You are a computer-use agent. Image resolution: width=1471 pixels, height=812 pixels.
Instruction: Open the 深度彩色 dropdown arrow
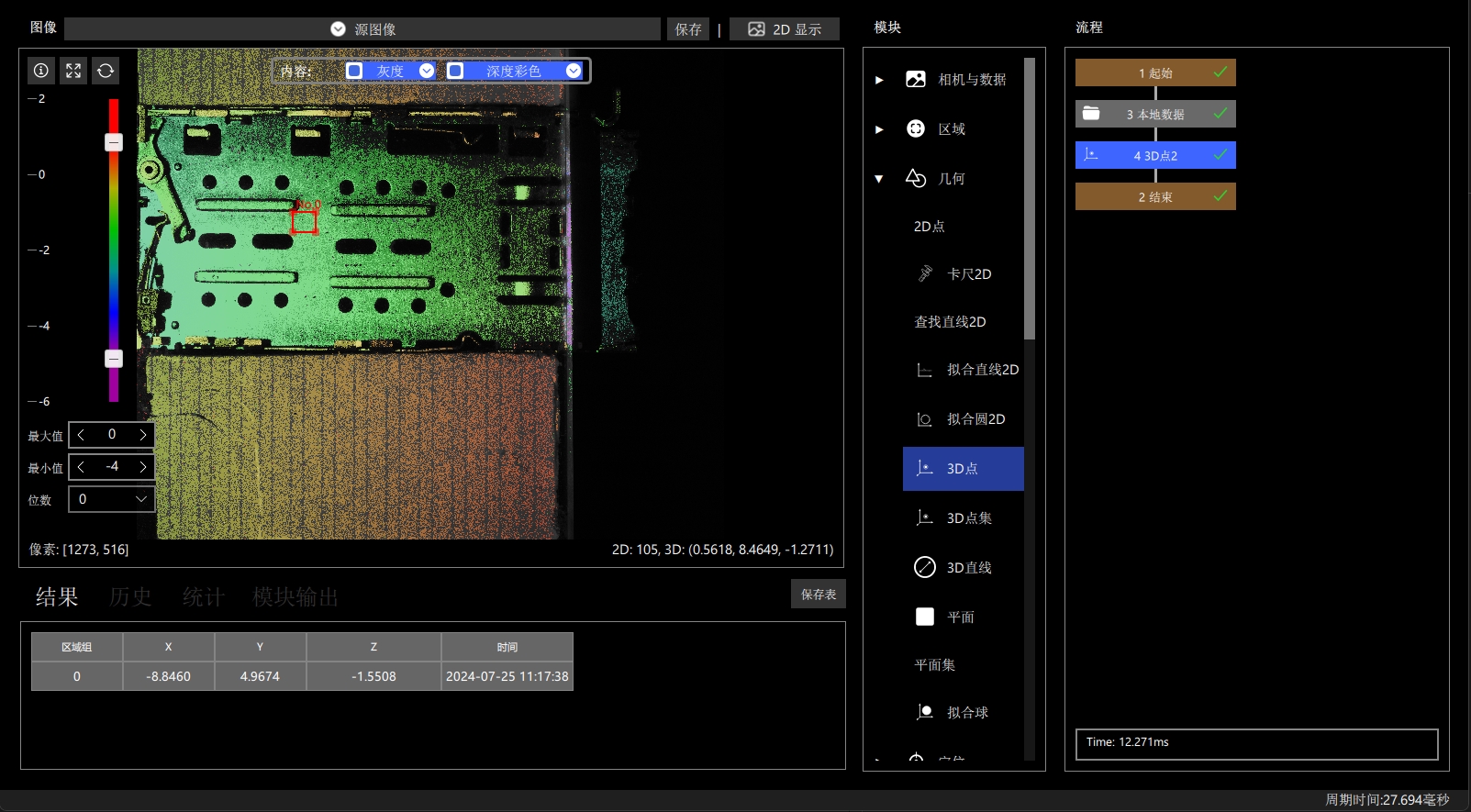coord(574,71)
